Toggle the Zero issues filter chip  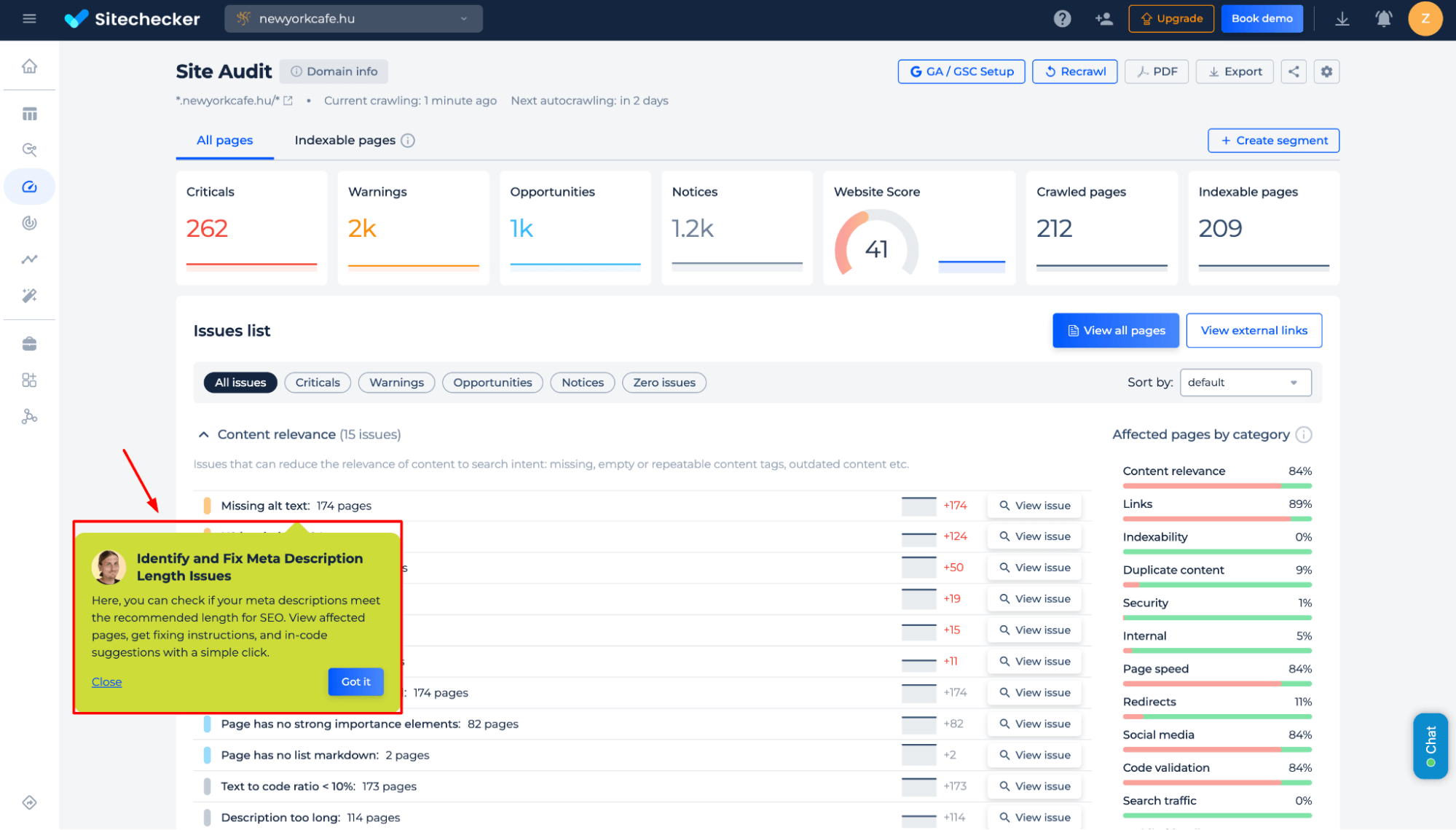tap(664, 382)
